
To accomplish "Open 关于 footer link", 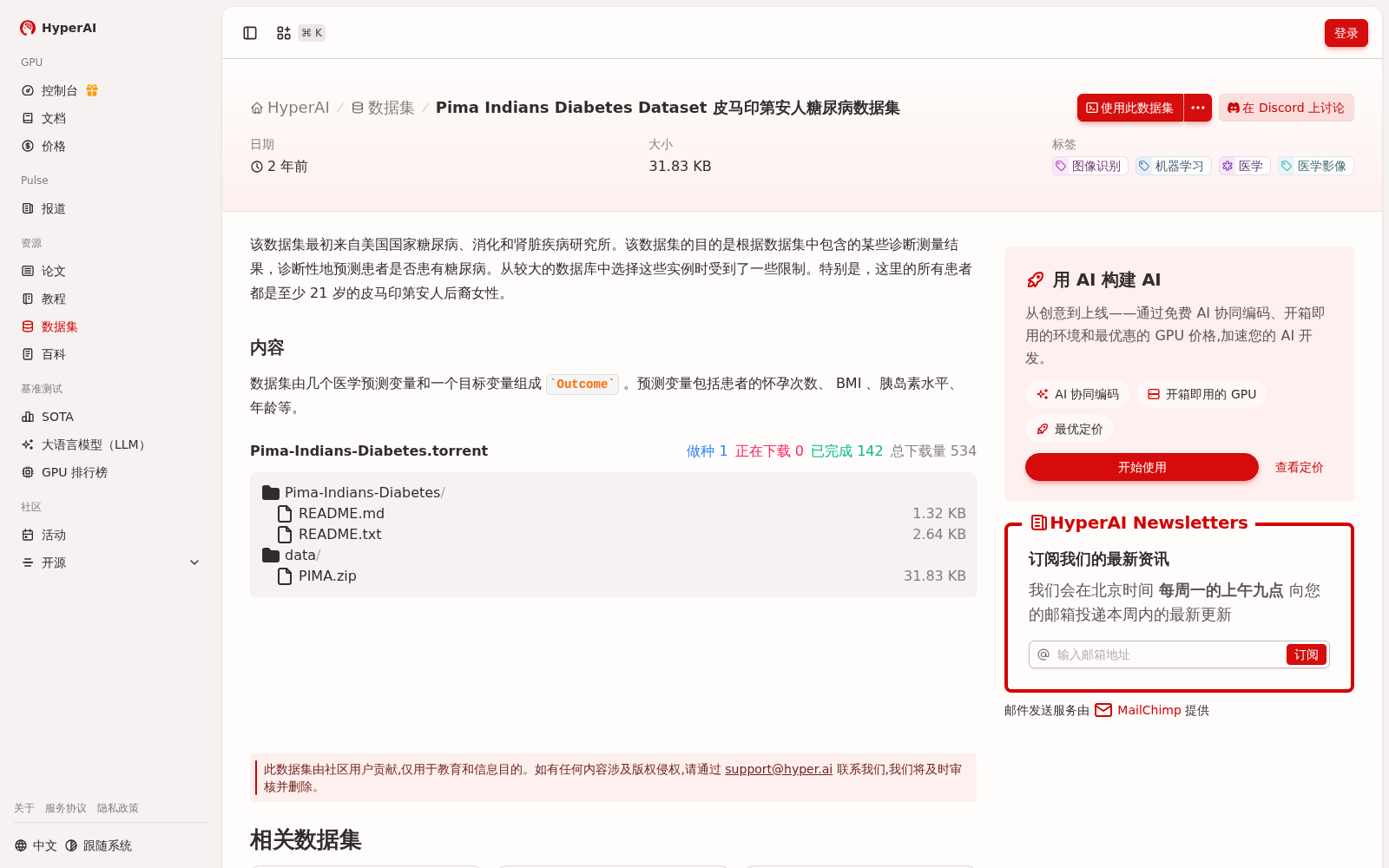I will point(24,808).
